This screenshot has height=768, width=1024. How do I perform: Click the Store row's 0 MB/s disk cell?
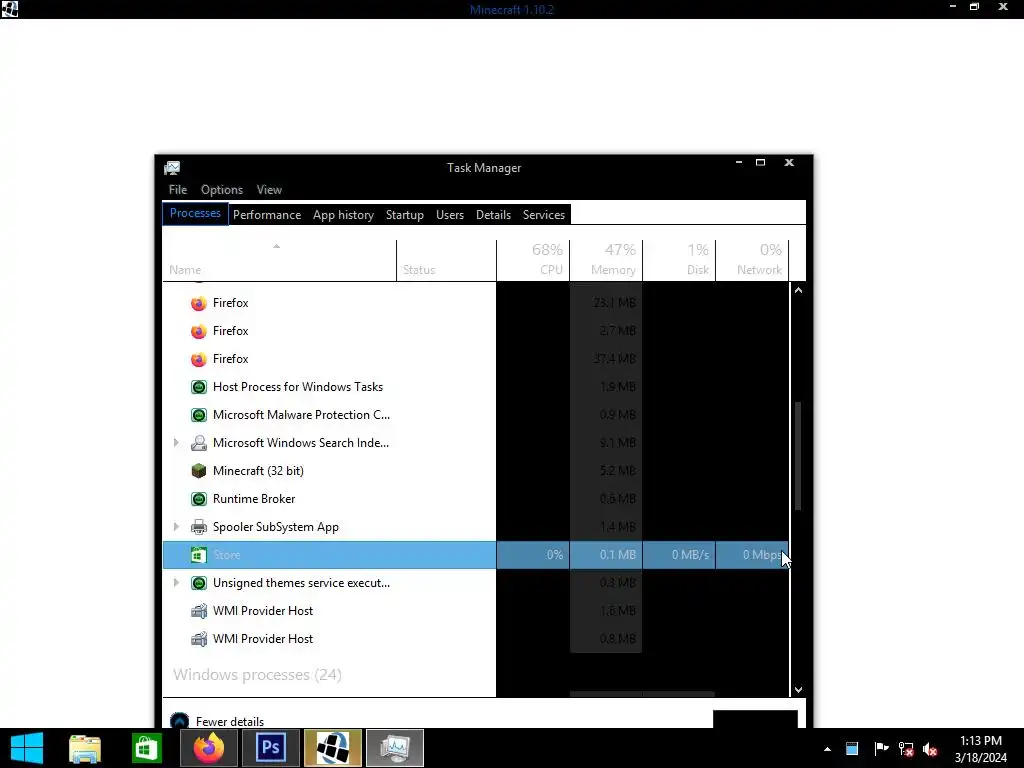(x=679, y=555)
